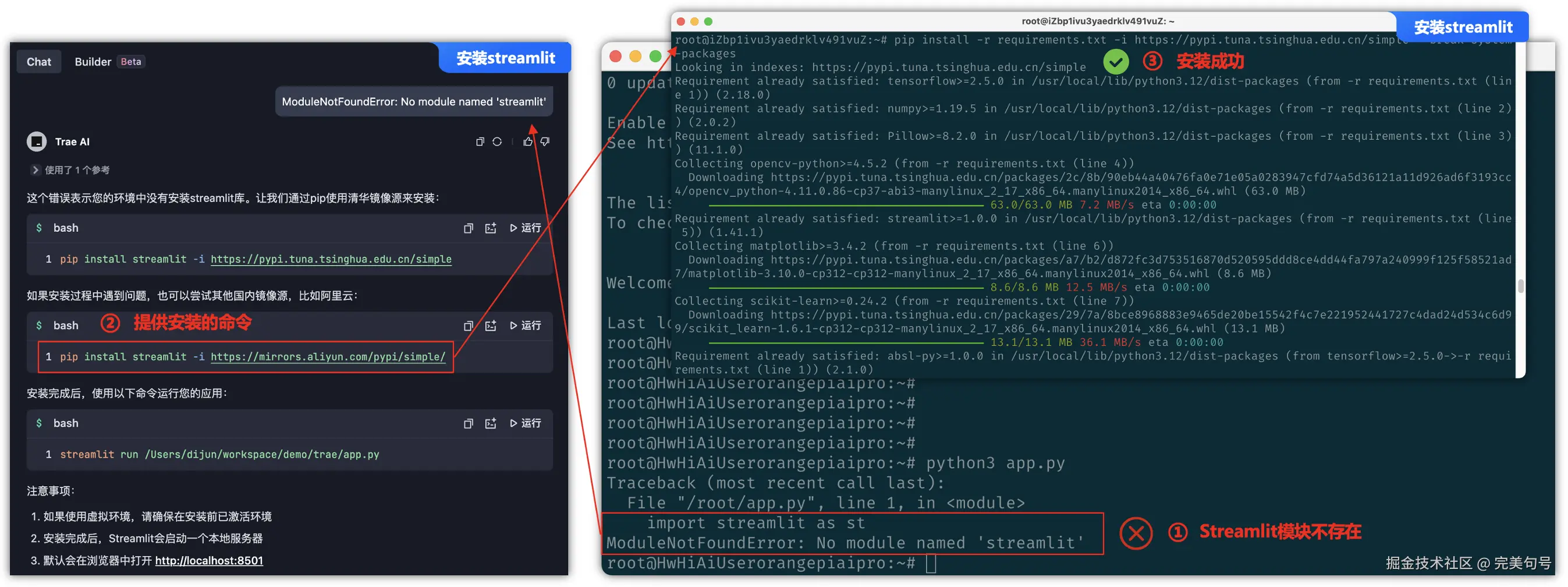Give the Trae AI answer a thumbs down
The image size is (1568, 587).
pos(545,142)
